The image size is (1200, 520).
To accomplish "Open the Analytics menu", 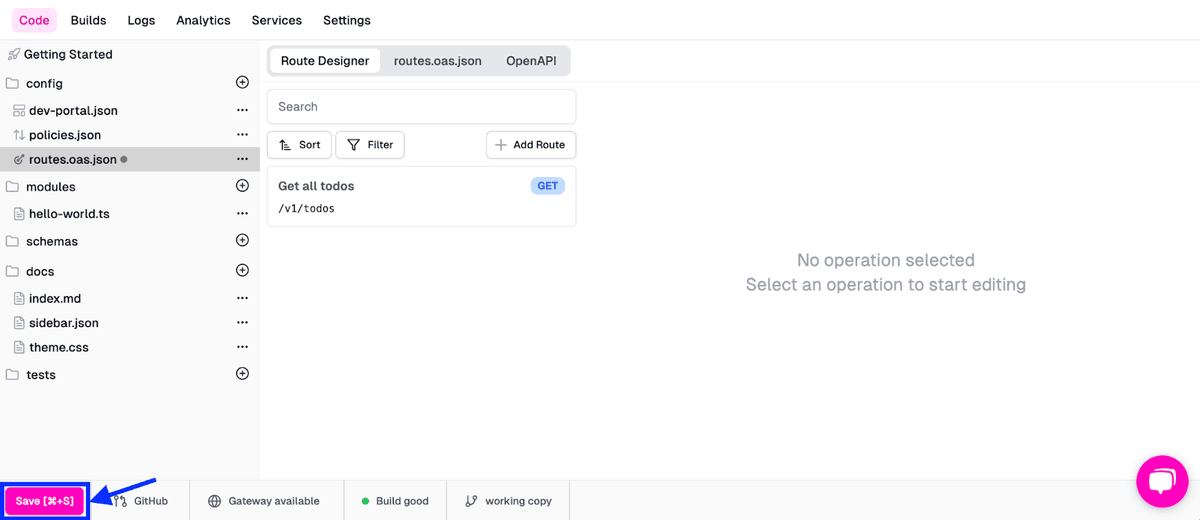I will coord(203,20).
